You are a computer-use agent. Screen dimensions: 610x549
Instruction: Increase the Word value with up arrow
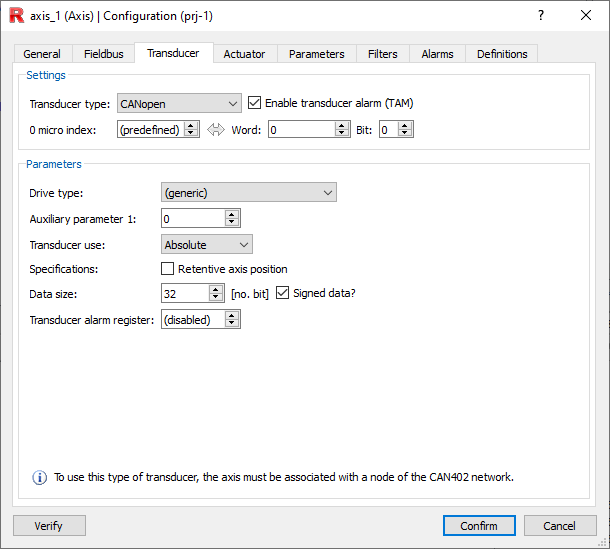(342, 126)
